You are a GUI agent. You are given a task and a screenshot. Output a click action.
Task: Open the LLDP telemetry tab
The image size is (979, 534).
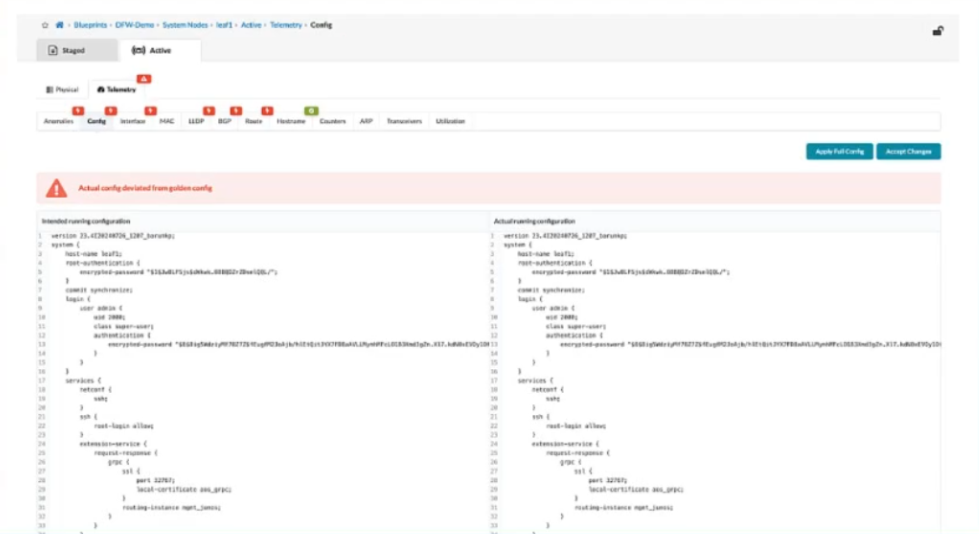196,121
